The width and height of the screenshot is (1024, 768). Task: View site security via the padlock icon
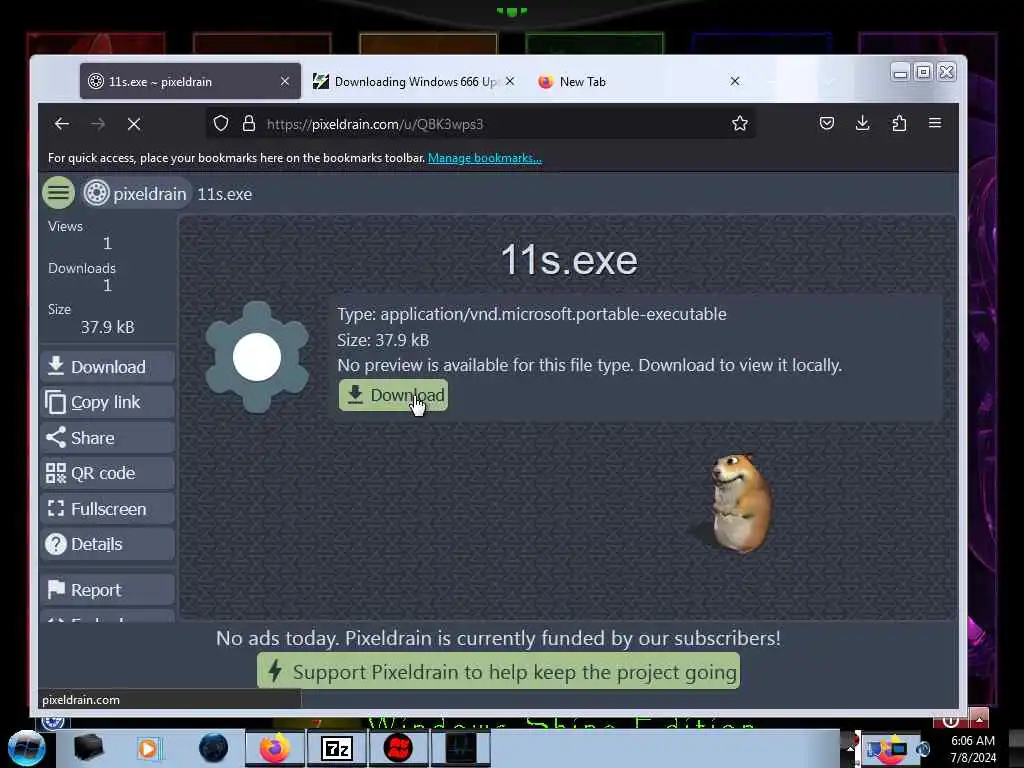point(249,123)
